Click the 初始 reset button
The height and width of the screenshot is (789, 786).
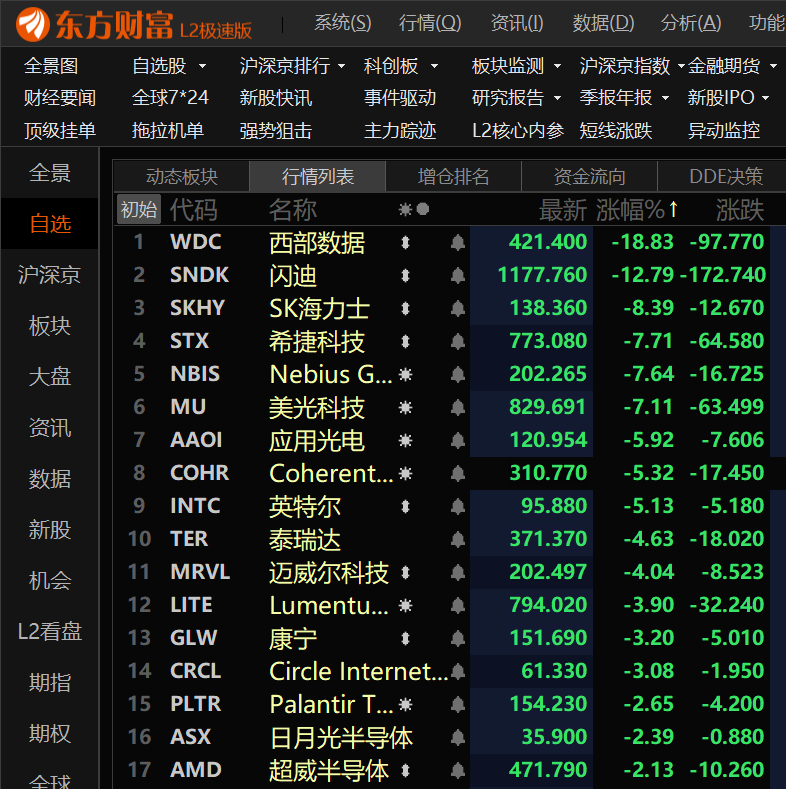tap(139, 209)
